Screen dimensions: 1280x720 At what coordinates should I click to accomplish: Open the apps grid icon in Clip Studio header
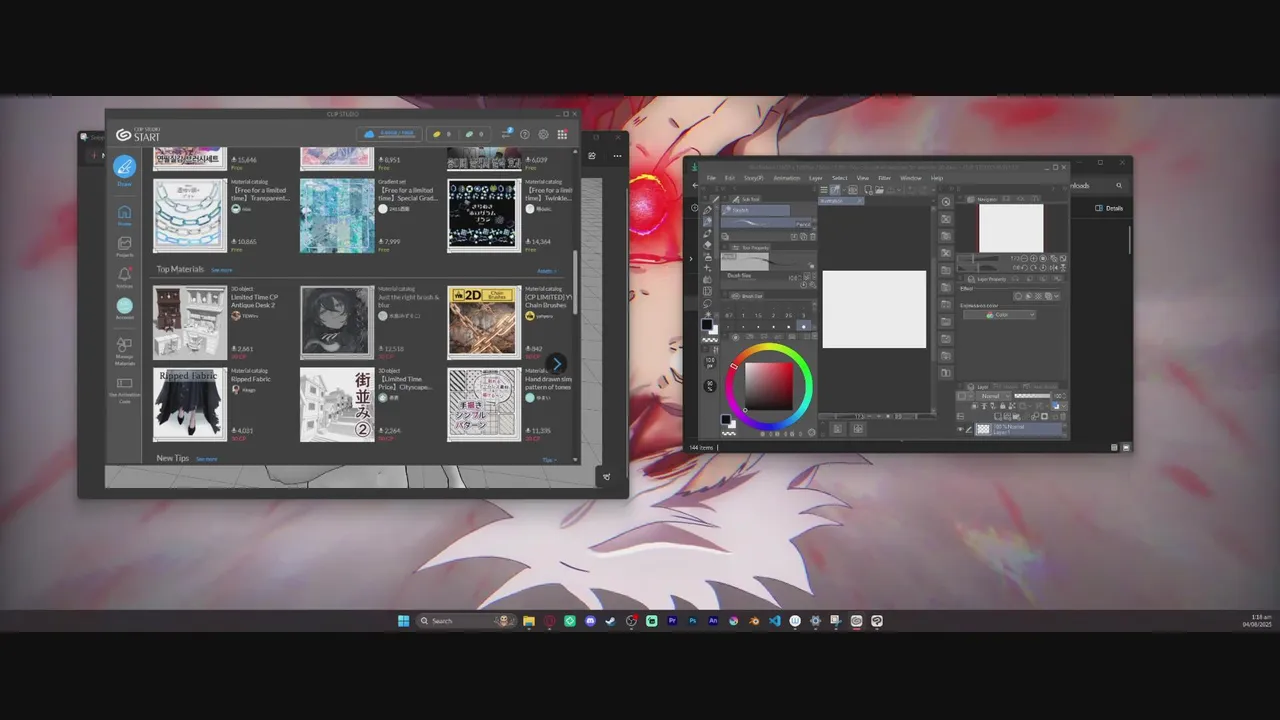pyautogui.click(x=562, y=134)
